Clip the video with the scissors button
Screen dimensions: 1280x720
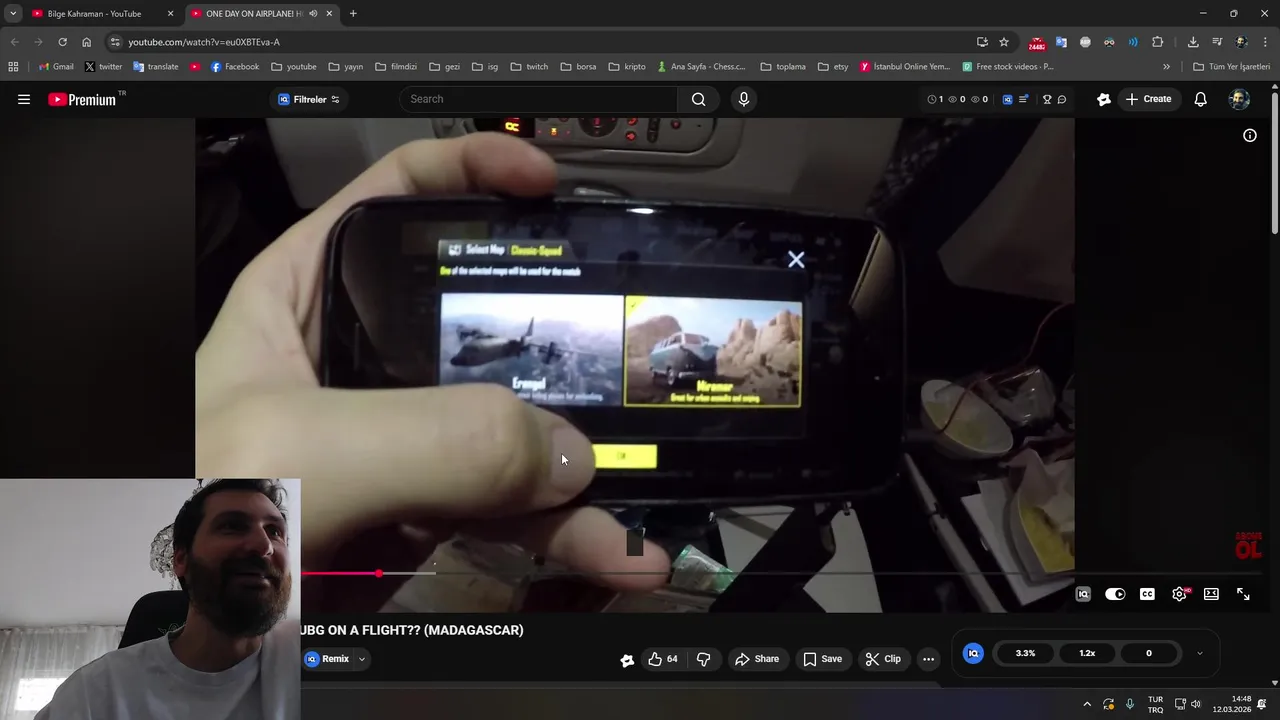coord(883,659)
